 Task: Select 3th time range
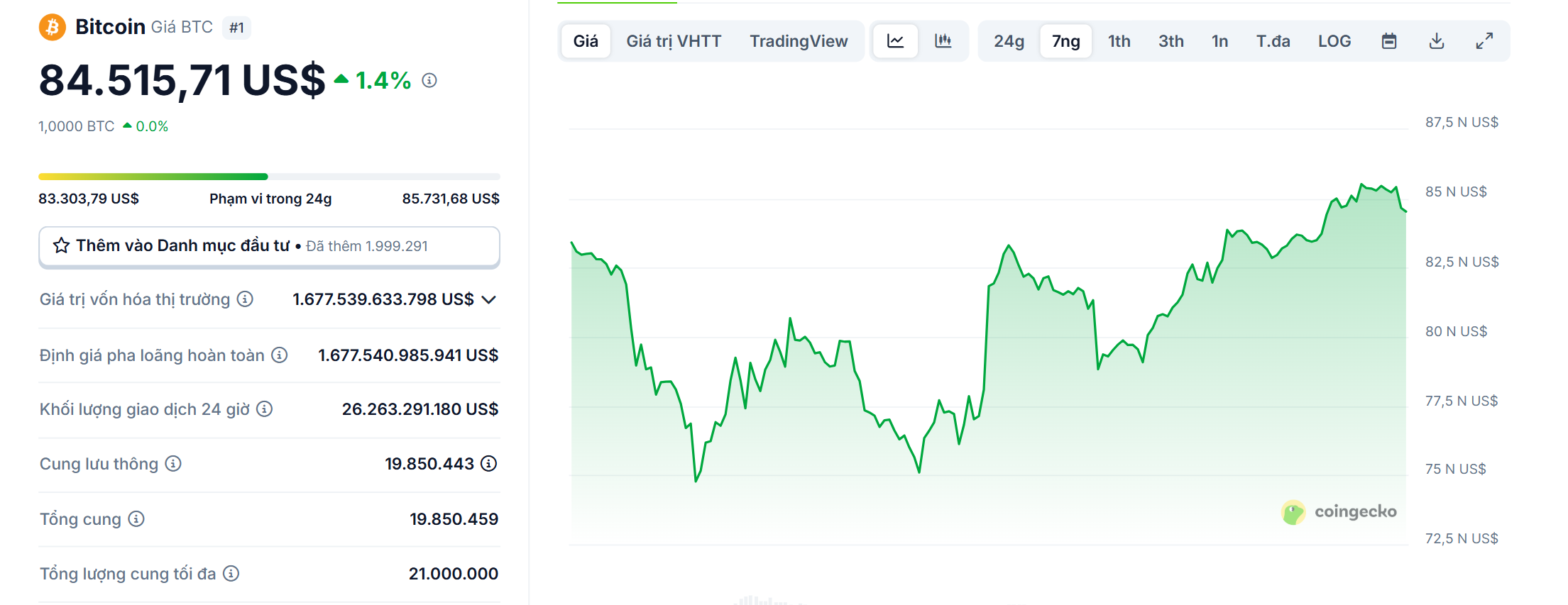(1171, 41)
